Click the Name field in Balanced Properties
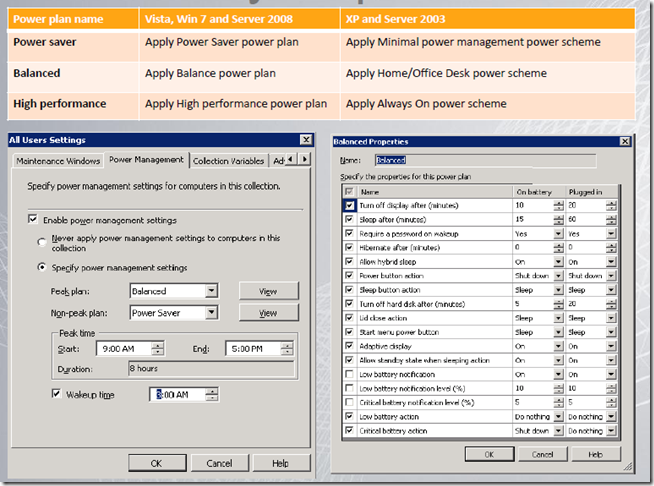The height and width of the screenshot is (486, 654). pyautogui.click(x=486, y=160)
